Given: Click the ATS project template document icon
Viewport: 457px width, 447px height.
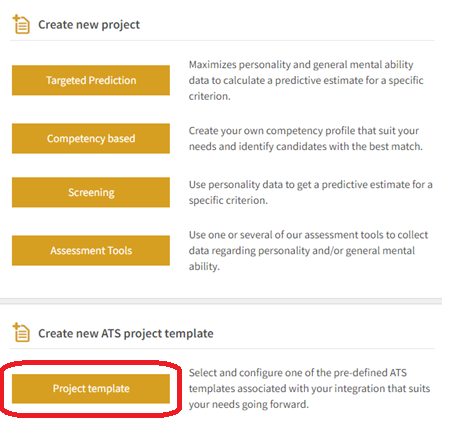Looking at the screenshot, I should 21,333.
